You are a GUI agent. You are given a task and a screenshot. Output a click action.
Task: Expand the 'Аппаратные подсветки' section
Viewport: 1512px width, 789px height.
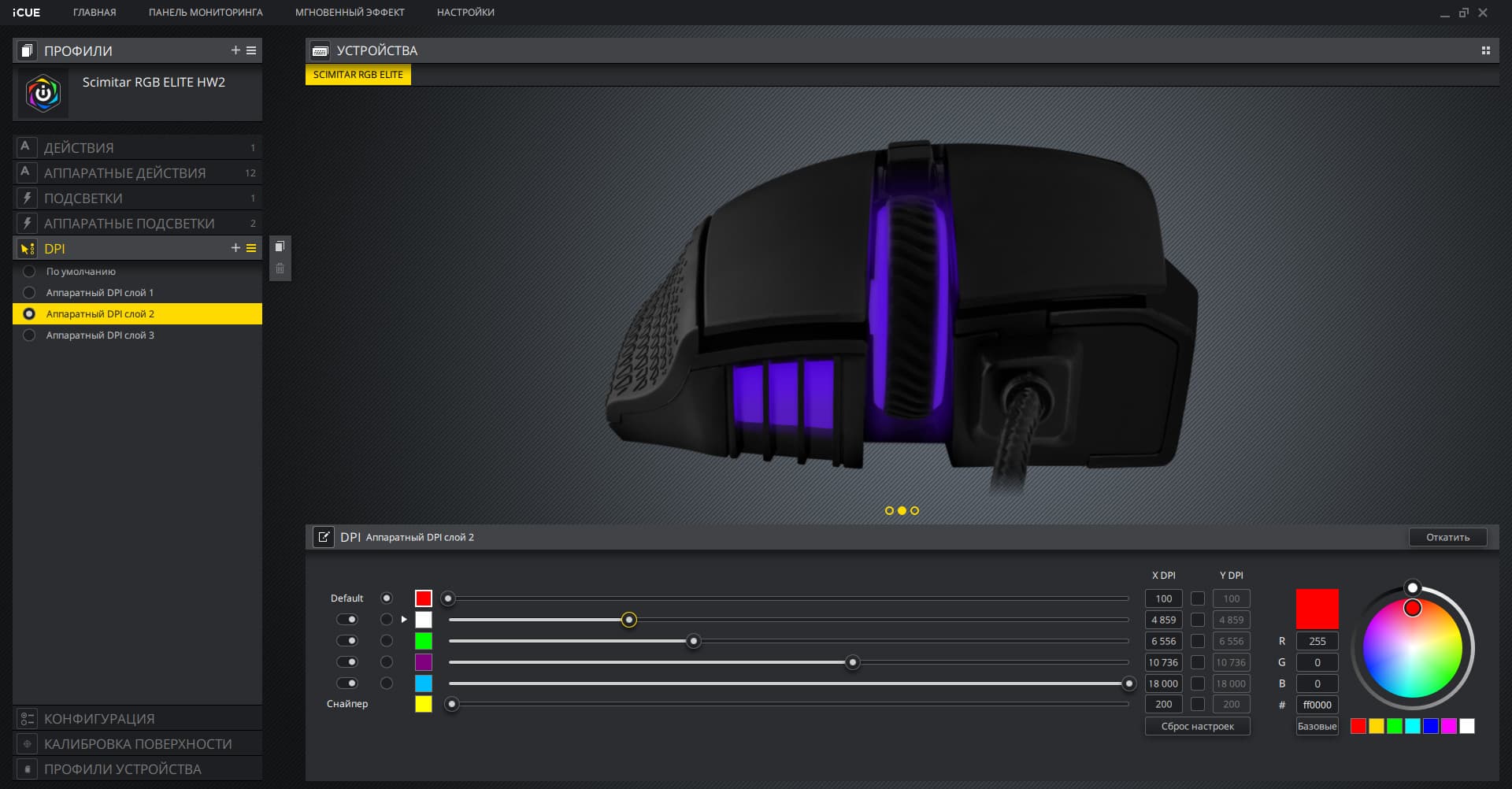click(x=137, y=223)
